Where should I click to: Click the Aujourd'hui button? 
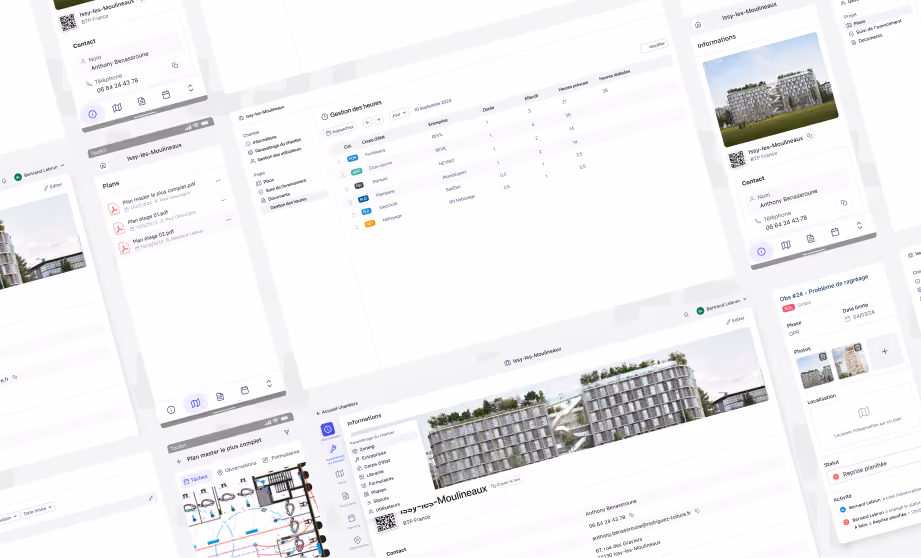pos(341,129)
